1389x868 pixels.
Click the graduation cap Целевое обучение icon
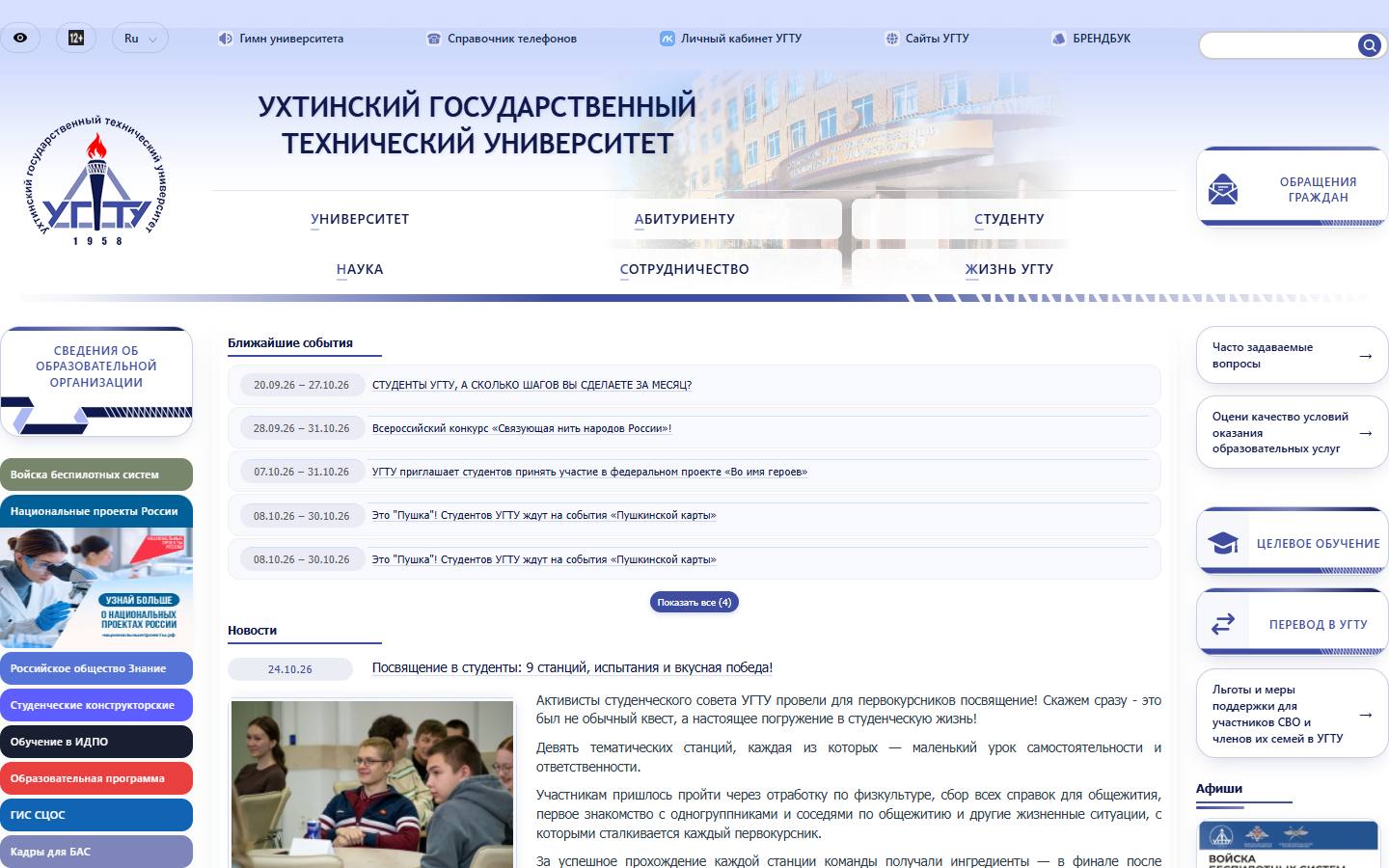click(x=1223, y=543)
